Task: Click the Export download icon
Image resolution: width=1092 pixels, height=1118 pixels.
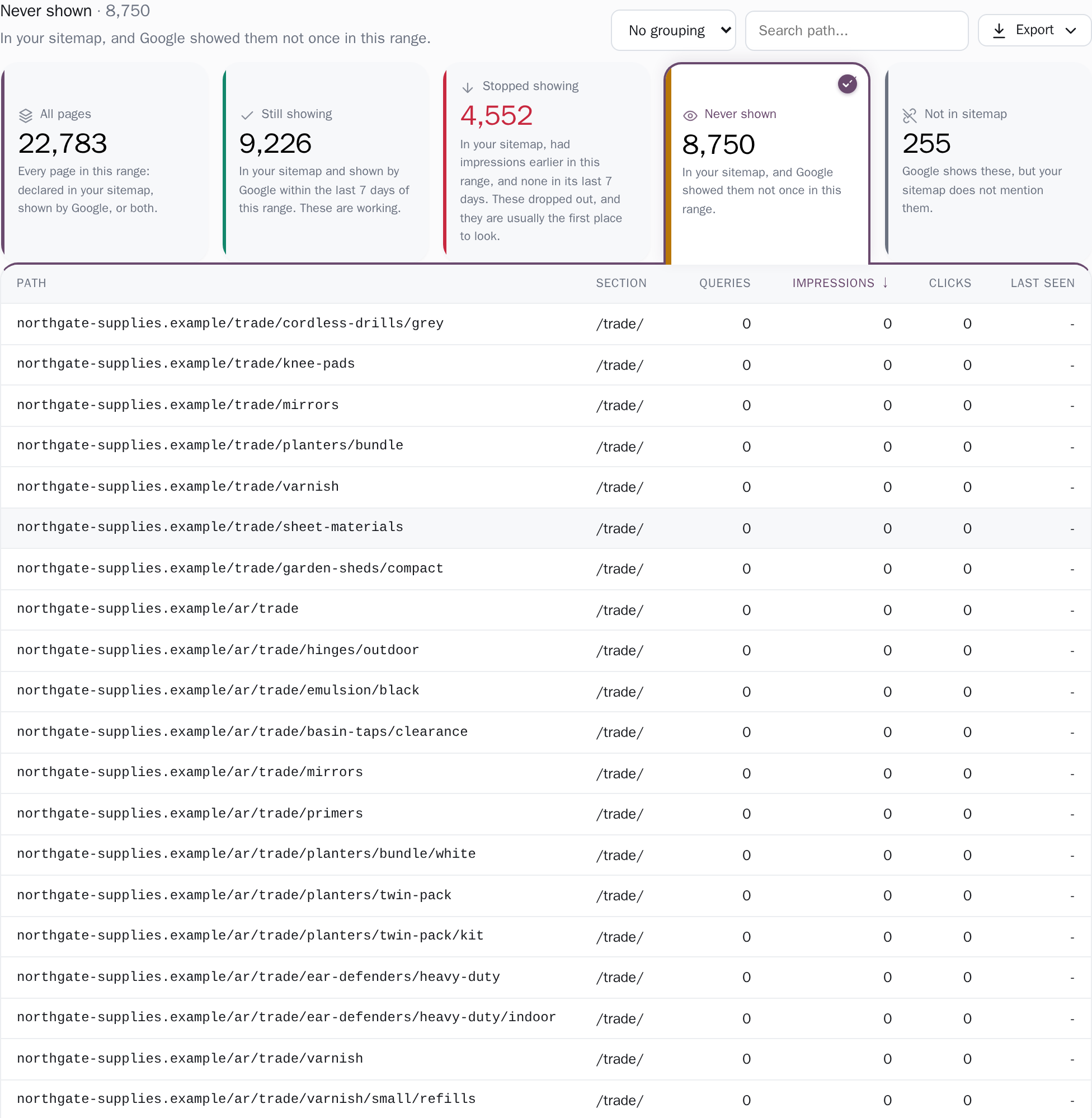Action: tap(999, 30)
